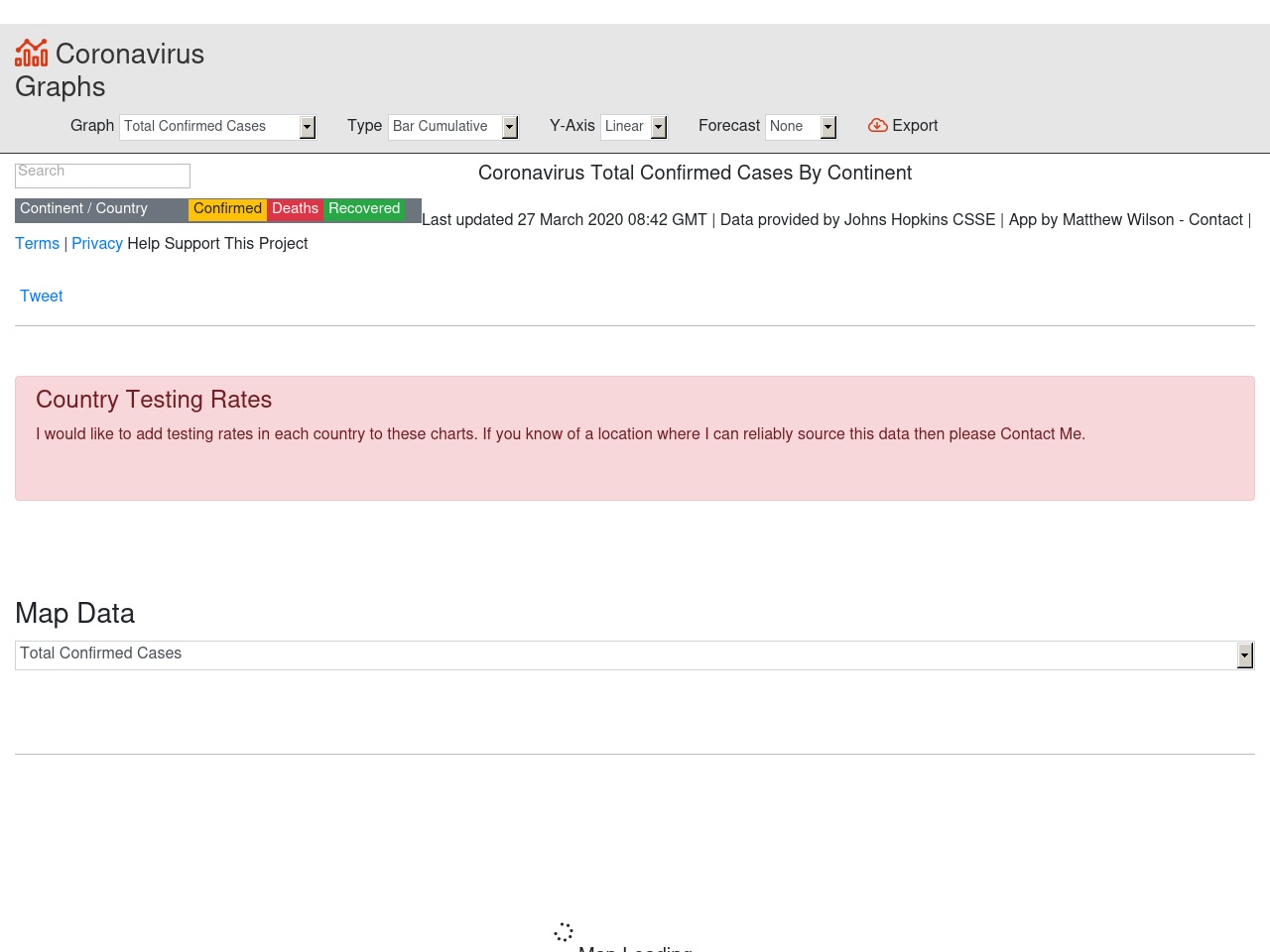This screenshot has width=1270, height=952.
Task: Click the 'Forecast' label in the toolbar
Action: tap(729, 126)
